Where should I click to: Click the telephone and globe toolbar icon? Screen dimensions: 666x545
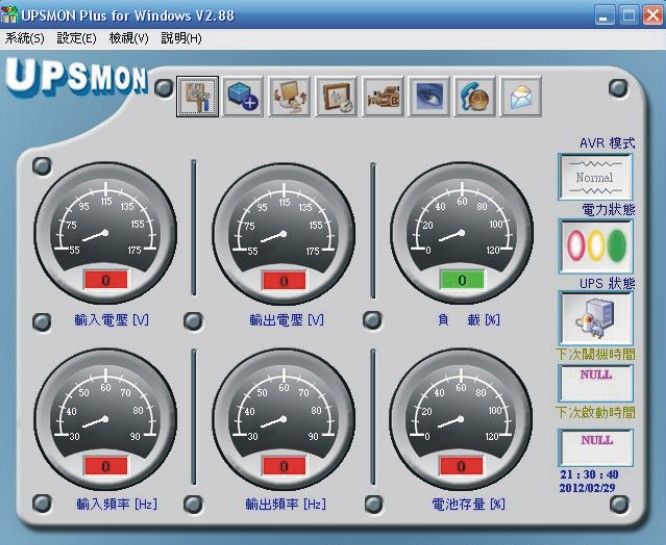click(475, 96)
